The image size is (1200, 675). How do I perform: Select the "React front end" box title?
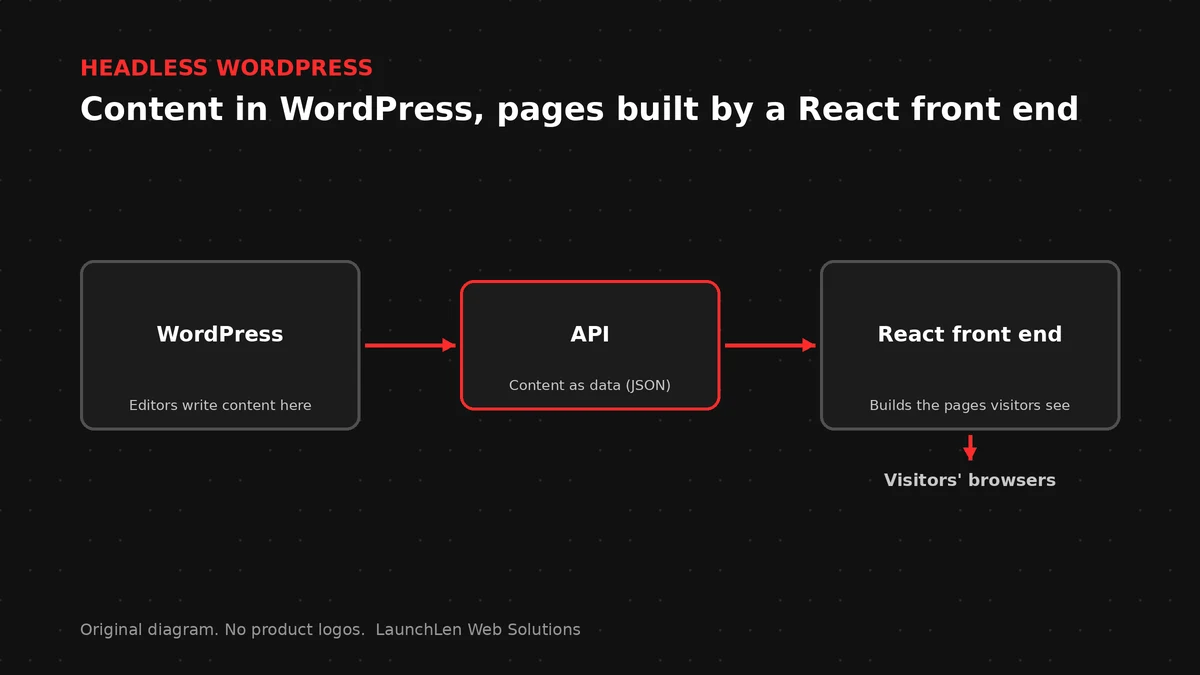coord(970,335)
